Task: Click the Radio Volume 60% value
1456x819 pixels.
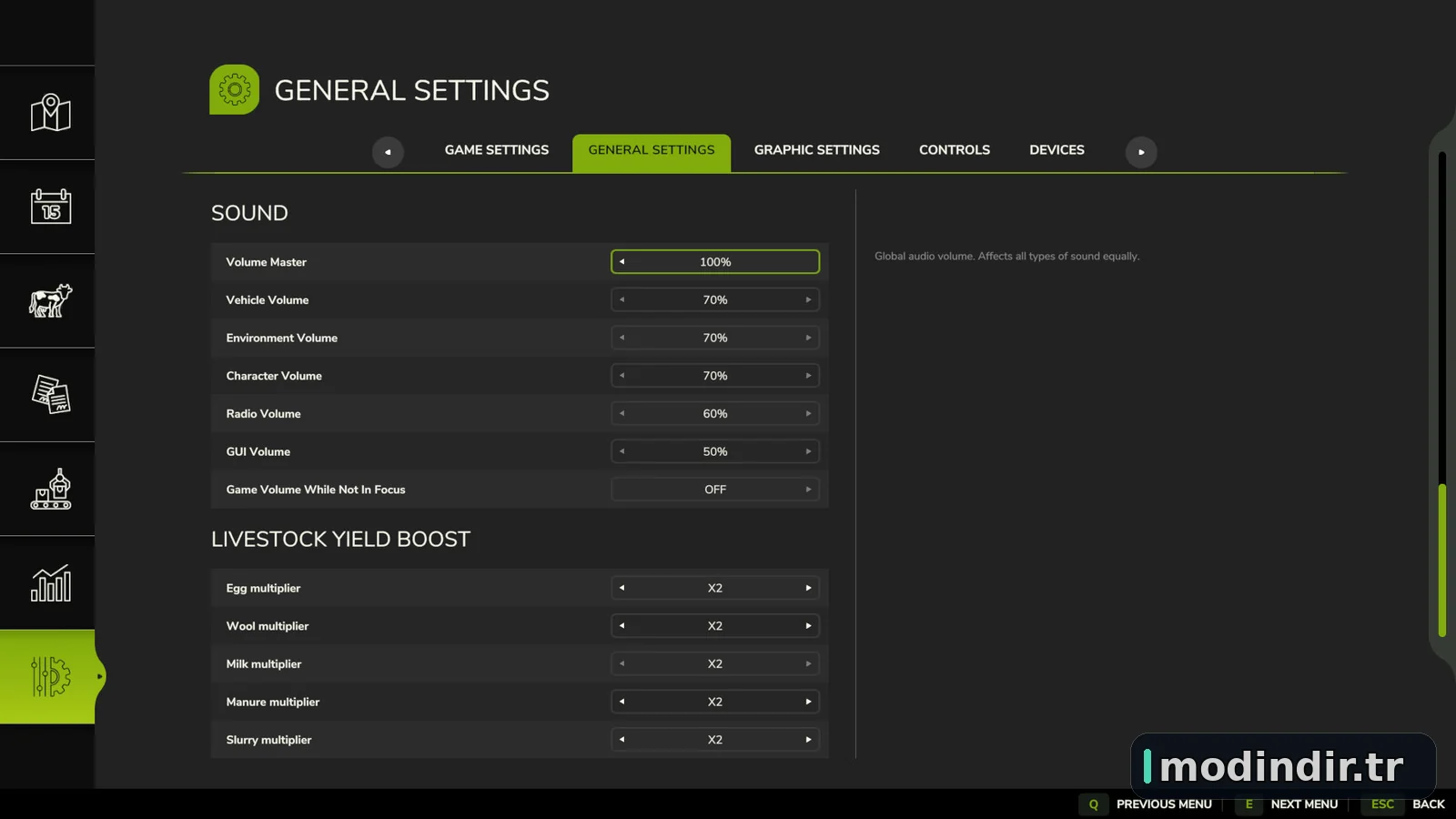Action: [x=715, y=413]
